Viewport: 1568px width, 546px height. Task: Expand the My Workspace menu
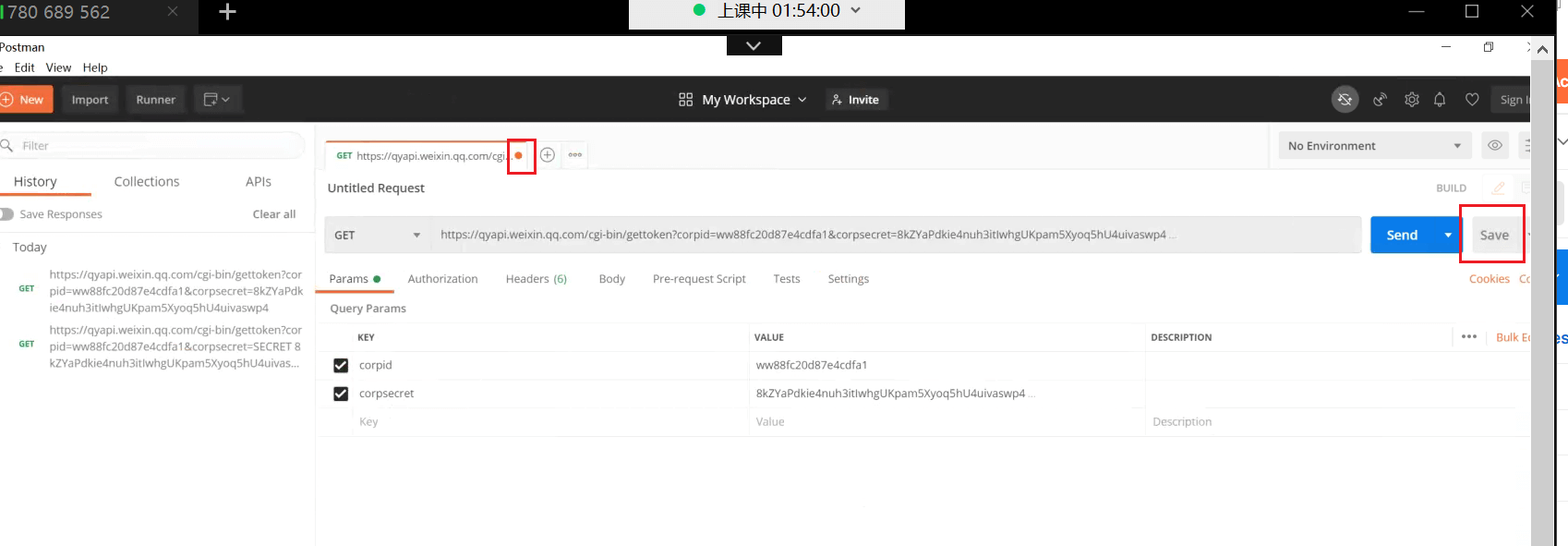pyautogui.click(x=742, y=100)
